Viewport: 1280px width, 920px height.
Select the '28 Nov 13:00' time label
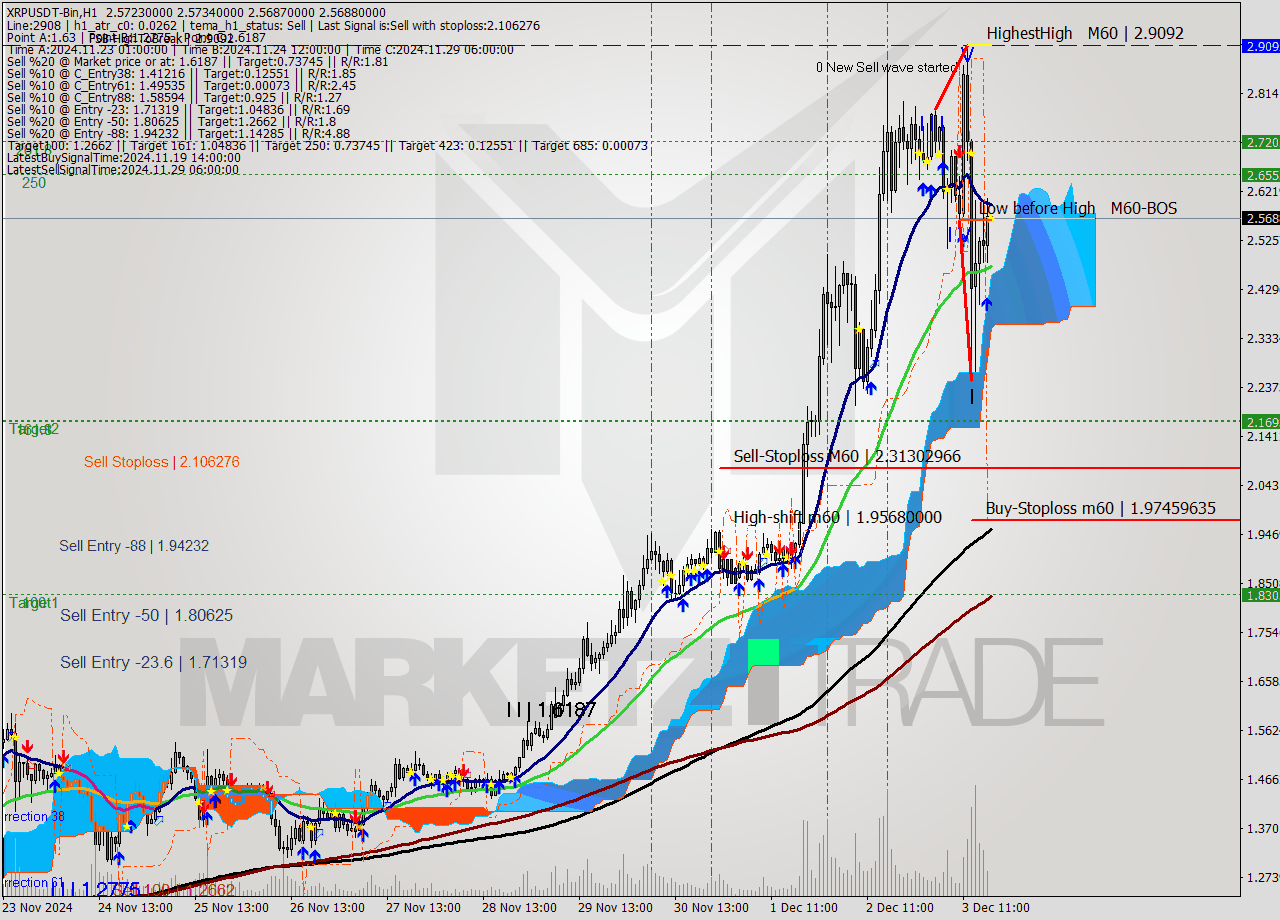(x=519, y=907)
